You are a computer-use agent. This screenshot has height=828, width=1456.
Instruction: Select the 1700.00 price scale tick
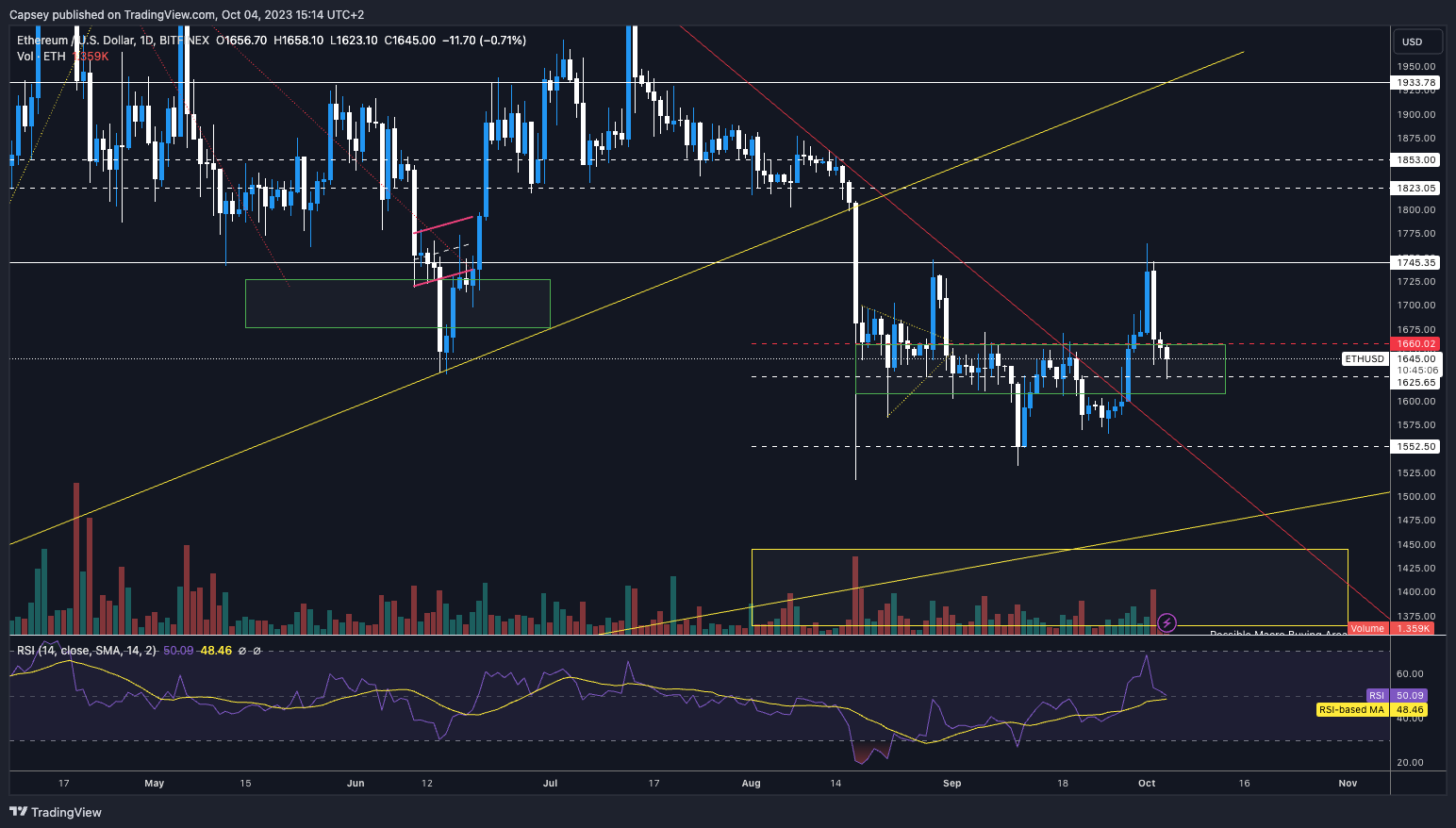coord(1416,306)
